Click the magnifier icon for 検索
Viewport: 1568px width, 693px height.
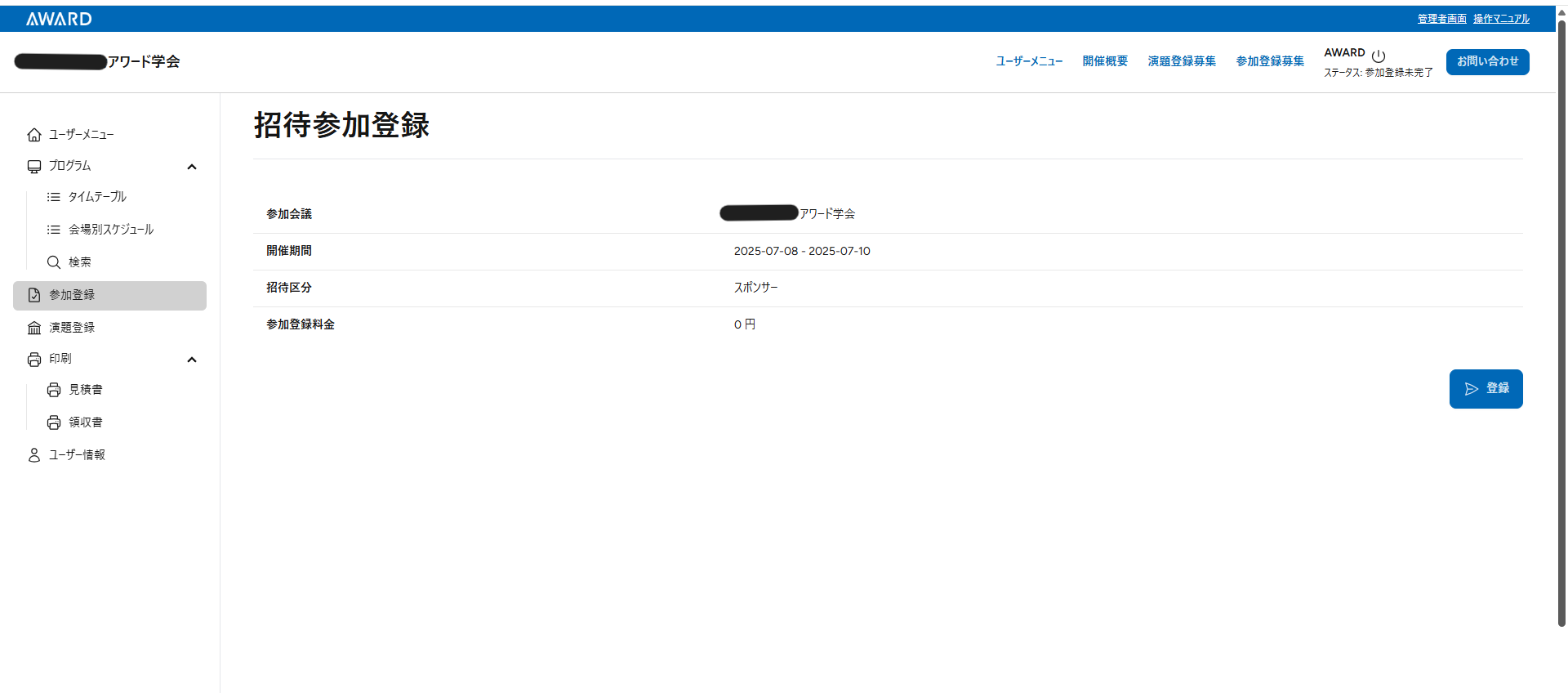pyautogui.click(x=54, y=262)
